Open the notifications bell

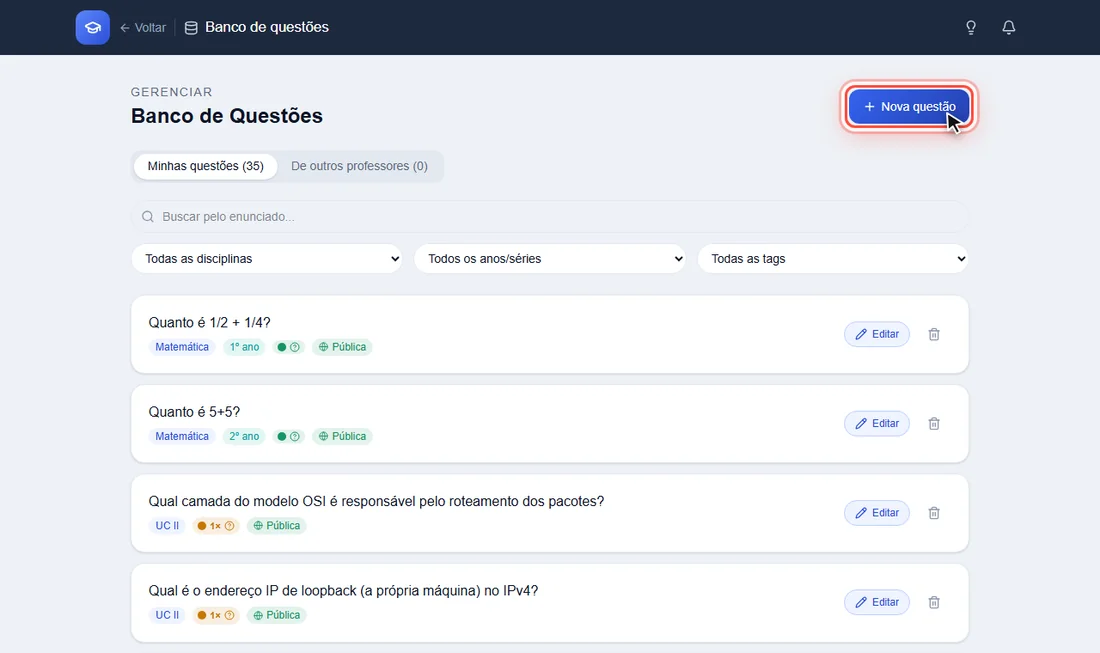[x=1009, y=27]
